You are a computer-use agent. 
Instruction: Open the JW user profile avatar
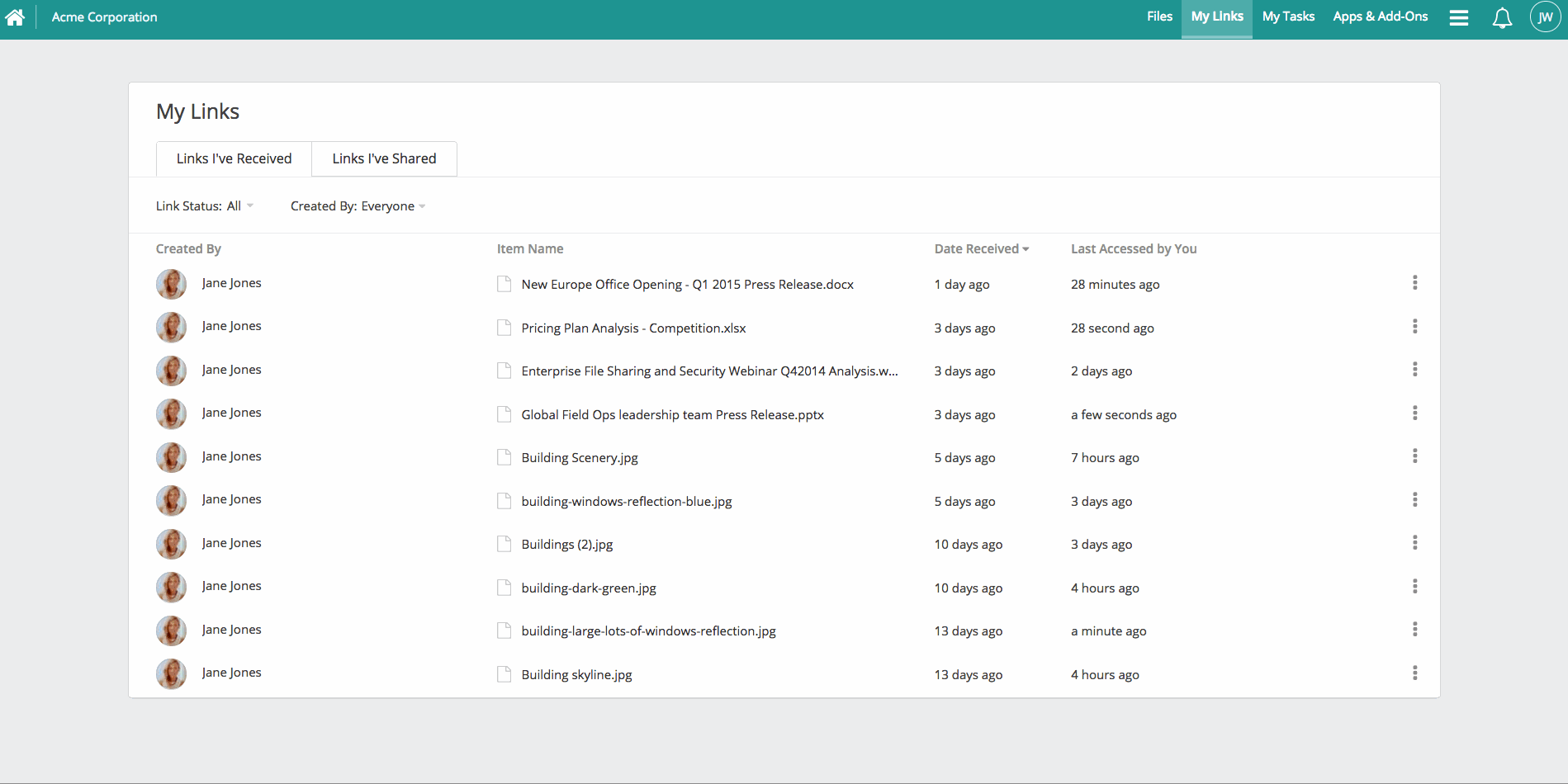point(1544,17)
